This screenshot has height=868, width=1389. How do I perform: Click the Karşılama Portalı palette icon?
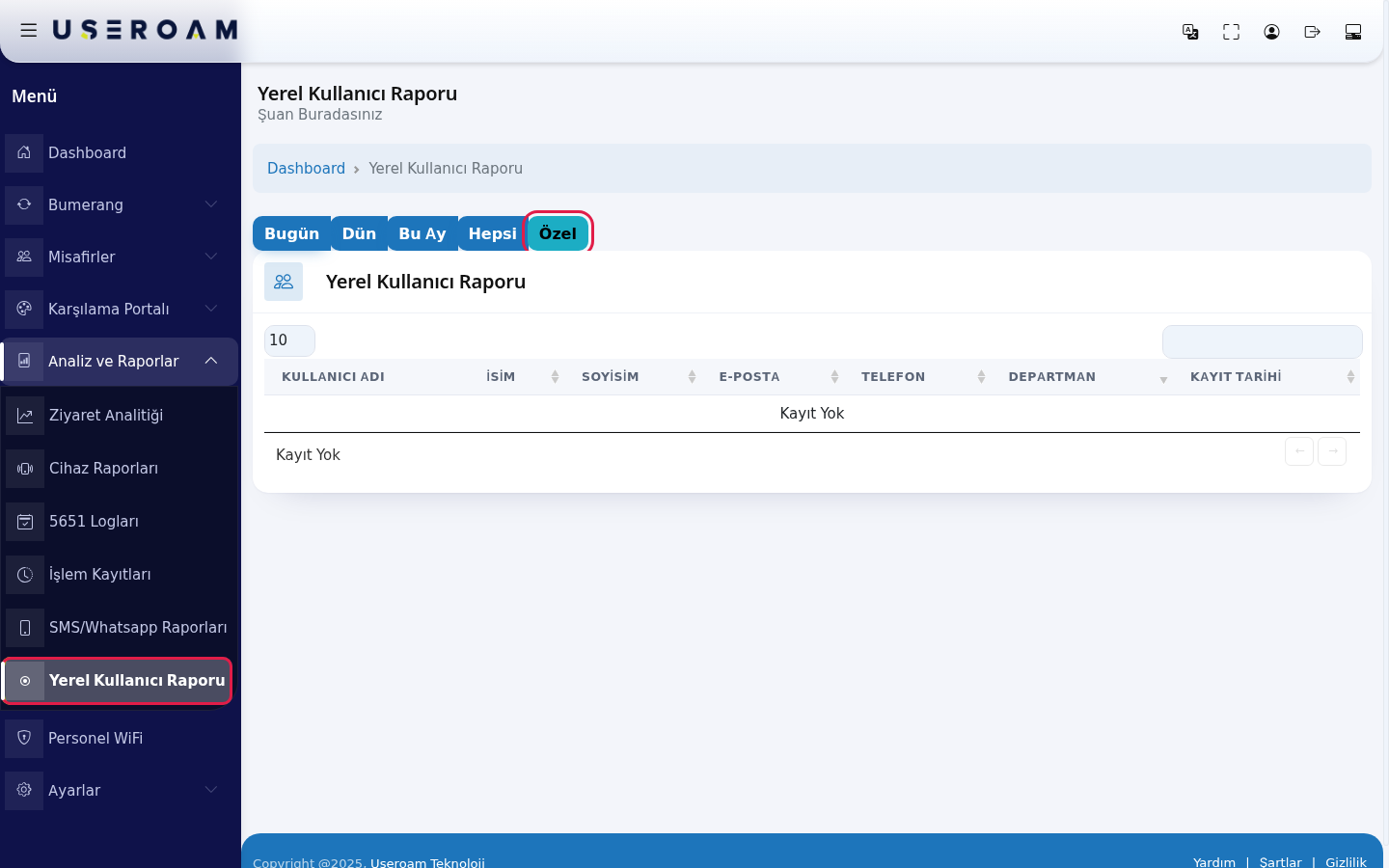pos(24,309)
